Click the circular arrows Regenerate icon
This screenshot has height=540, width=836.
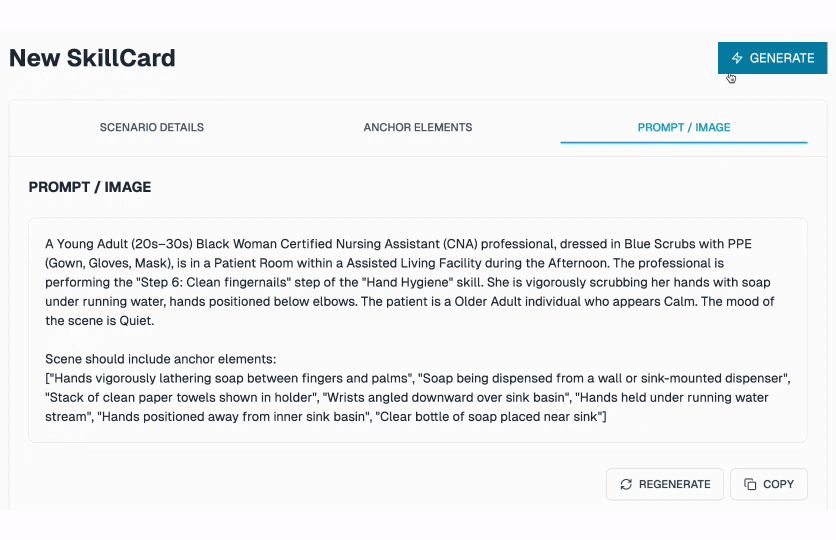626,484
